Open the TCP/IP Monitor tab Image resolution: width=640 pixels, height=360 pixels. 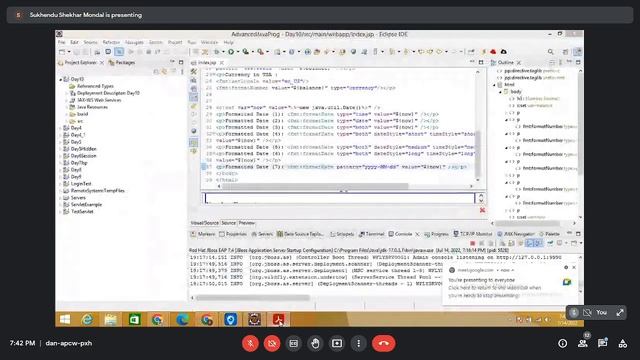coord(473,234)
